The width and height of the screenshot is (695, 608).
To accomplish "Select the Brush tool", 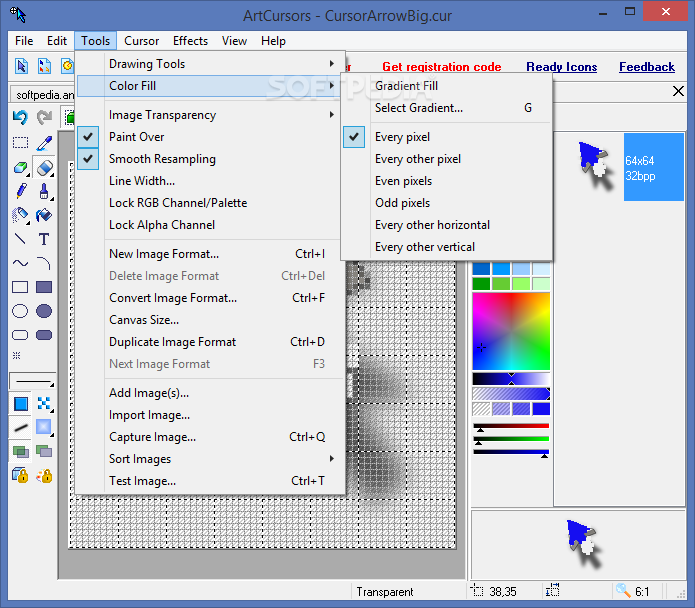I will tap(44, 191).
